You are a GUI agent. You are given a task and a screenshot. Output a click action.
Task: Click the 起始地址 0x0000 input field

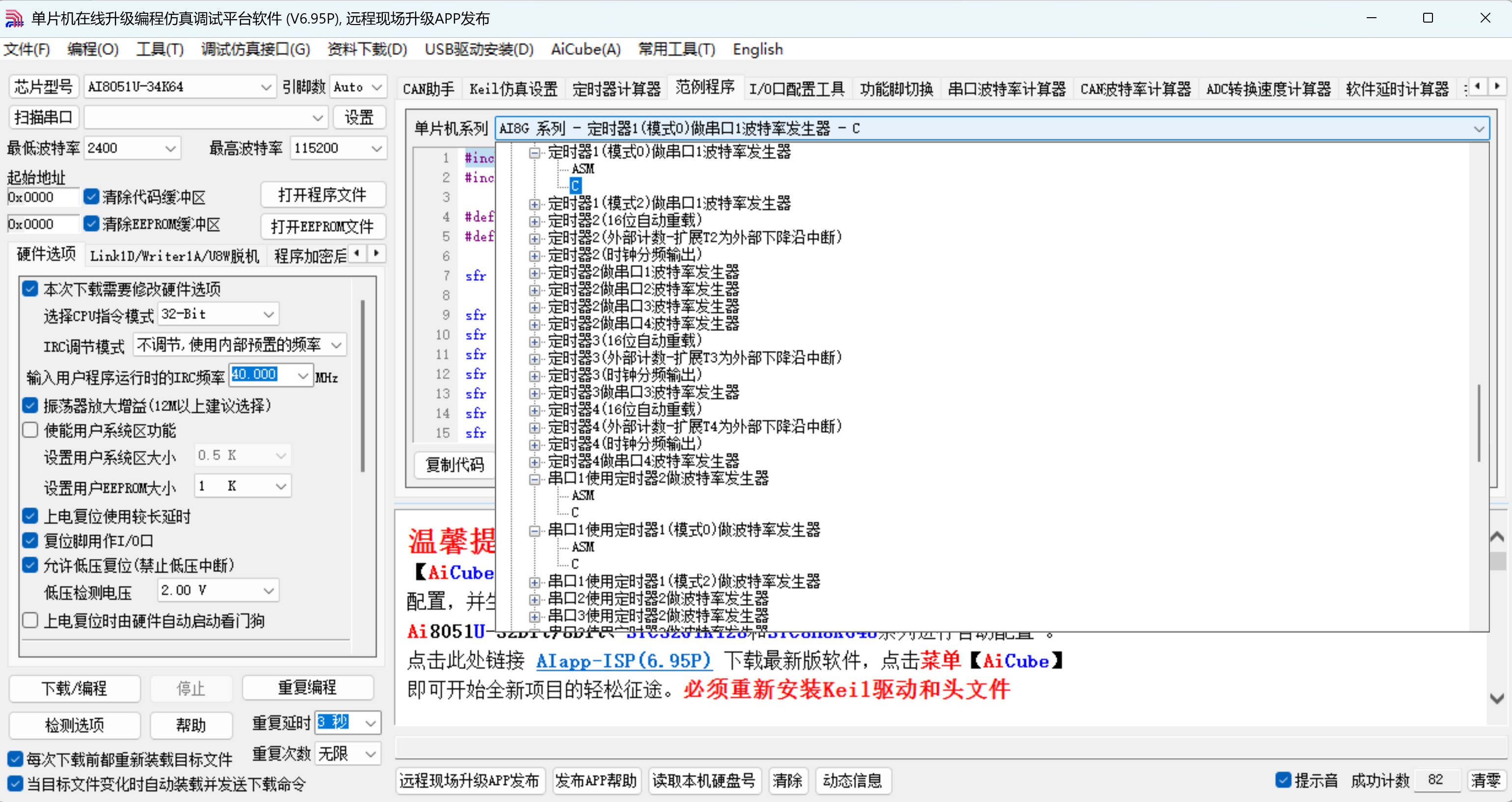pyautogui.click(x=42, y=197)
